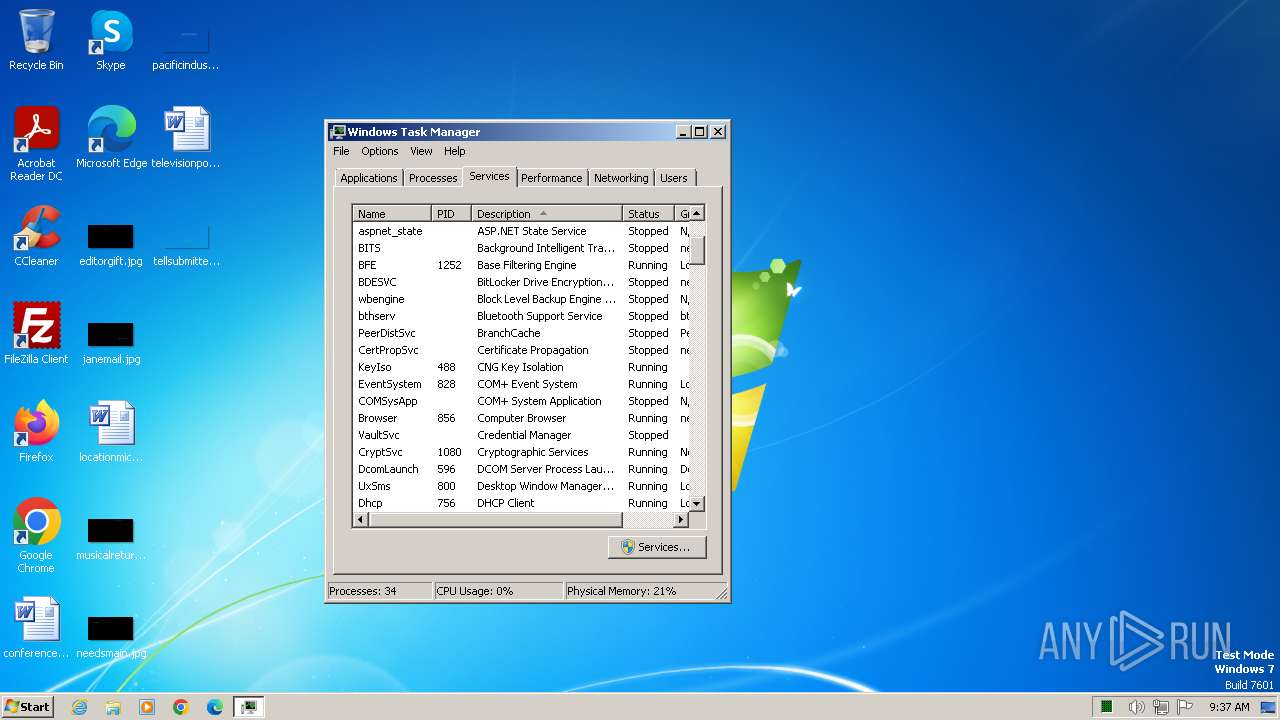
Task: Switch to the Networking tab
Action: click(621, 178)
